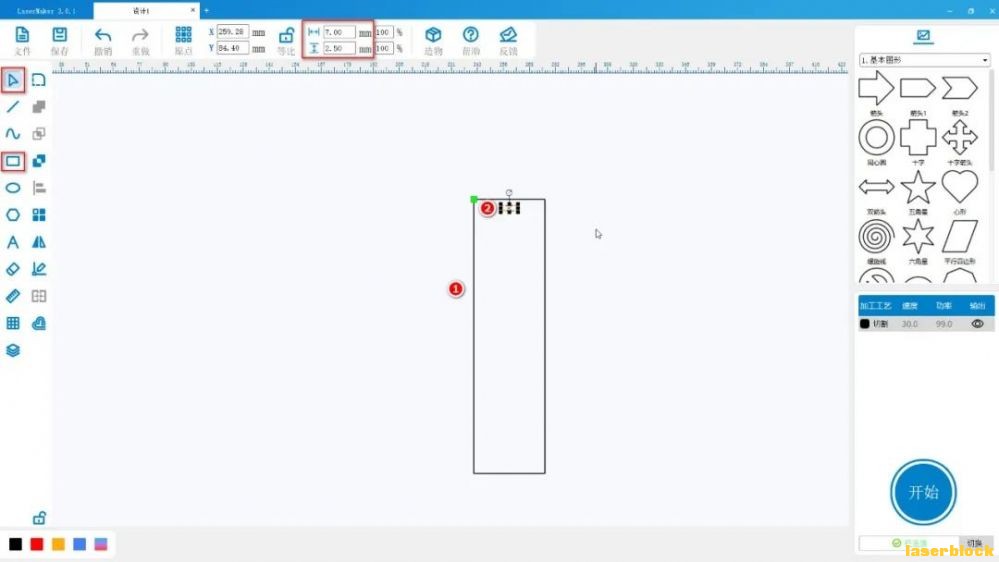Pick the black layer color
The image size is (999, 562).
(x=15, y=544)
